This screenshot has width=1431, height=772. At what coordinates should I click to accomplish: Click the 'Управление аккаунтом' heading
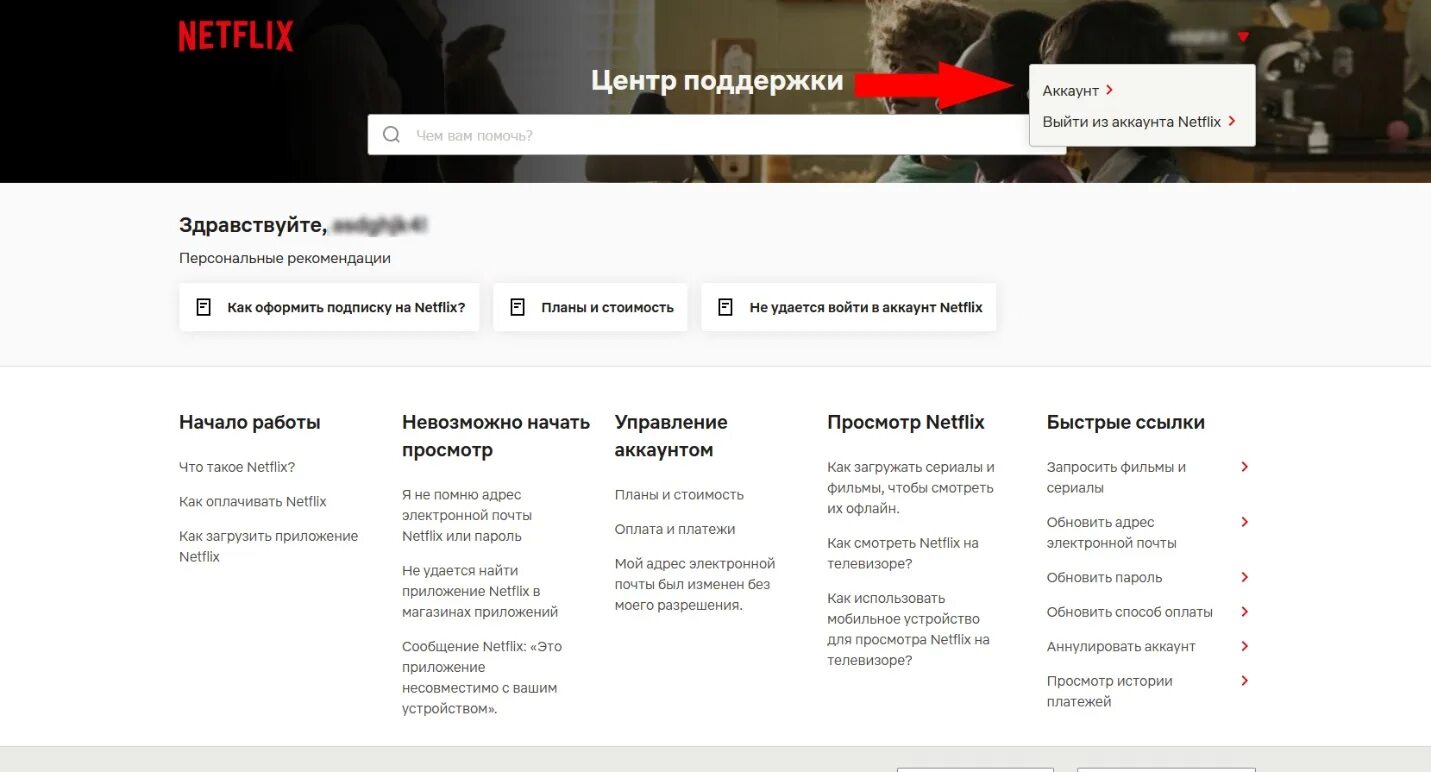(671, 436)
